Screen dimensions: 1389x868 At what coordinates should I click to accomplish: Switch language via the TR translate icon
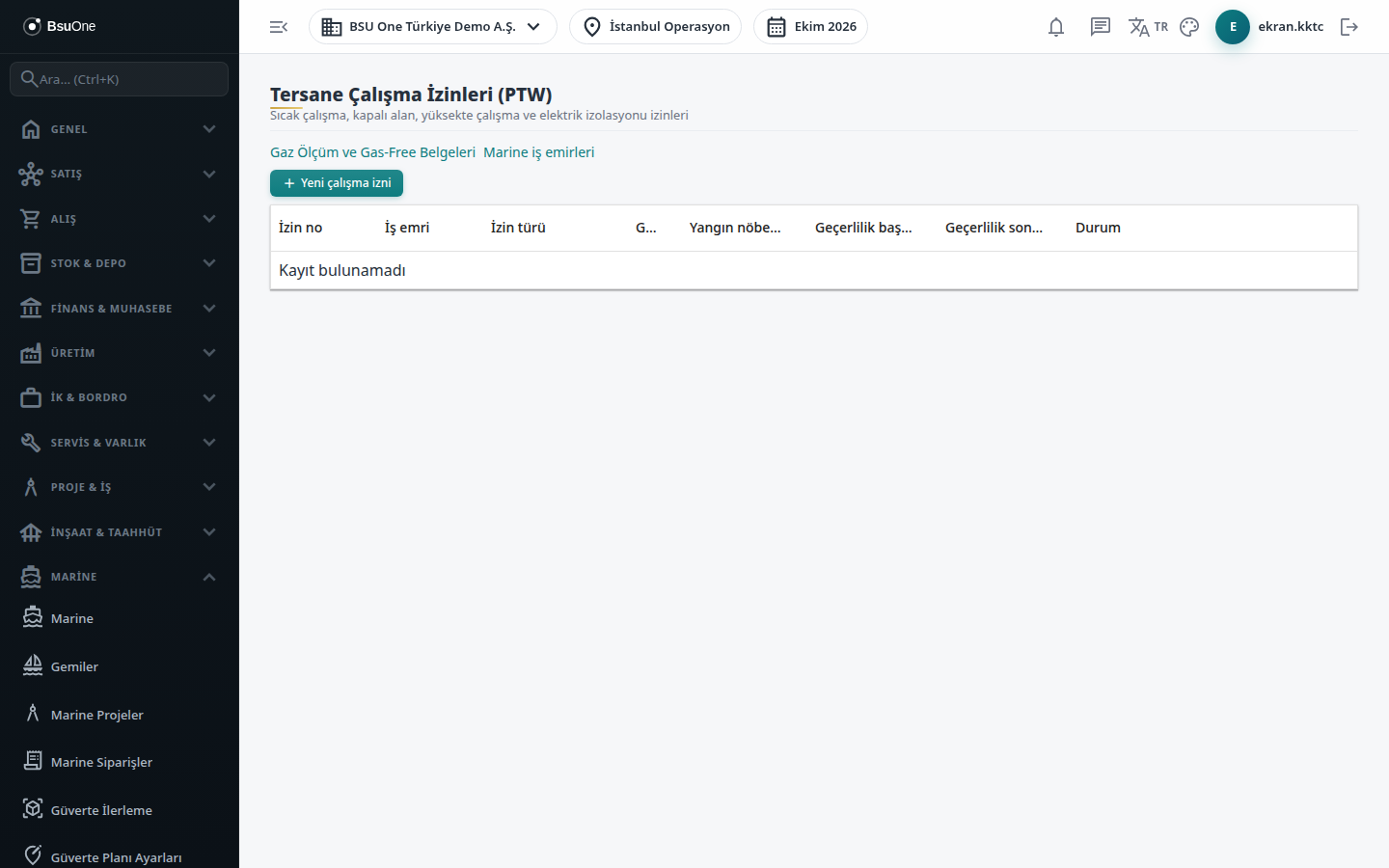(x=1148, y=27)
